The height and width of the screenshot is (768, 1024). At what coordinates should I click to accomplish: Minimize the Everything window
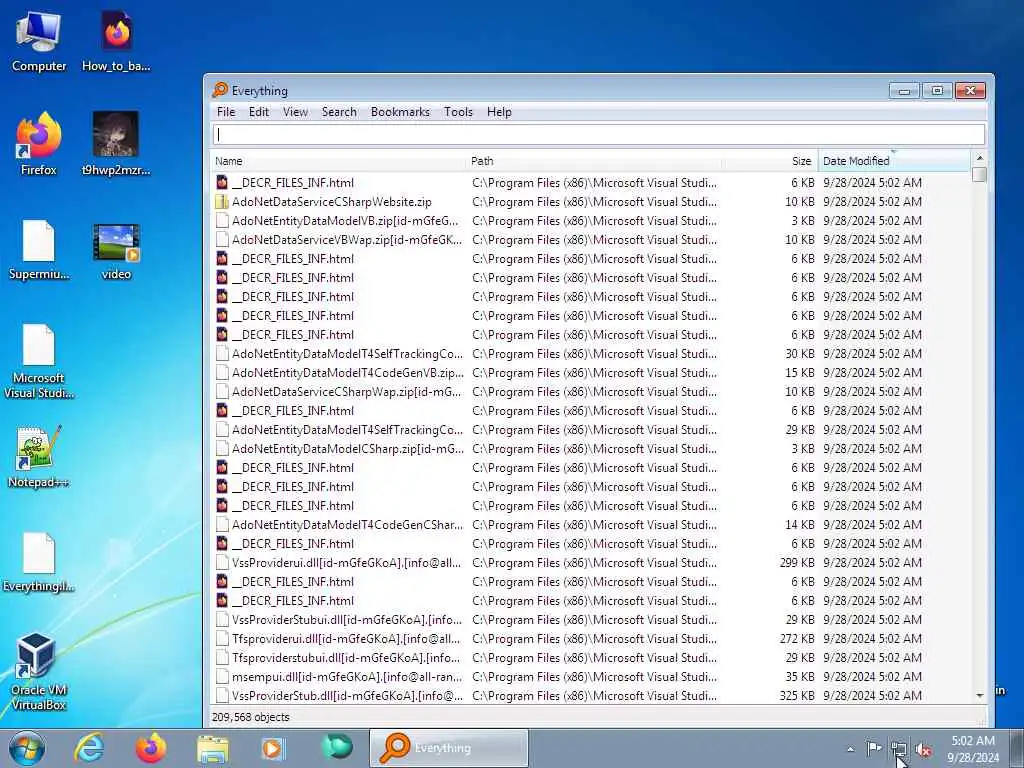[x=904, y=90]
